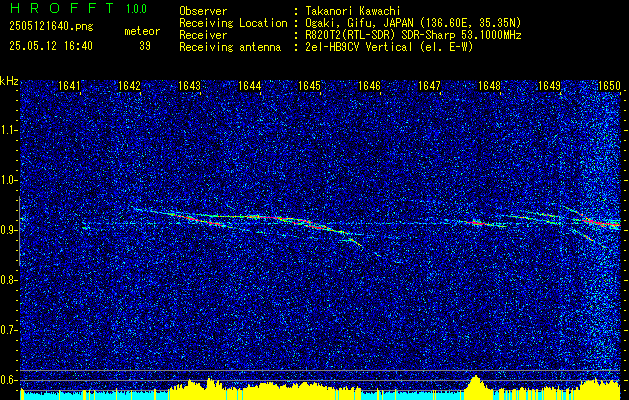Screen dimensions: 629x400
Task: Click time marker 1647
Action: tap(429, 86)
